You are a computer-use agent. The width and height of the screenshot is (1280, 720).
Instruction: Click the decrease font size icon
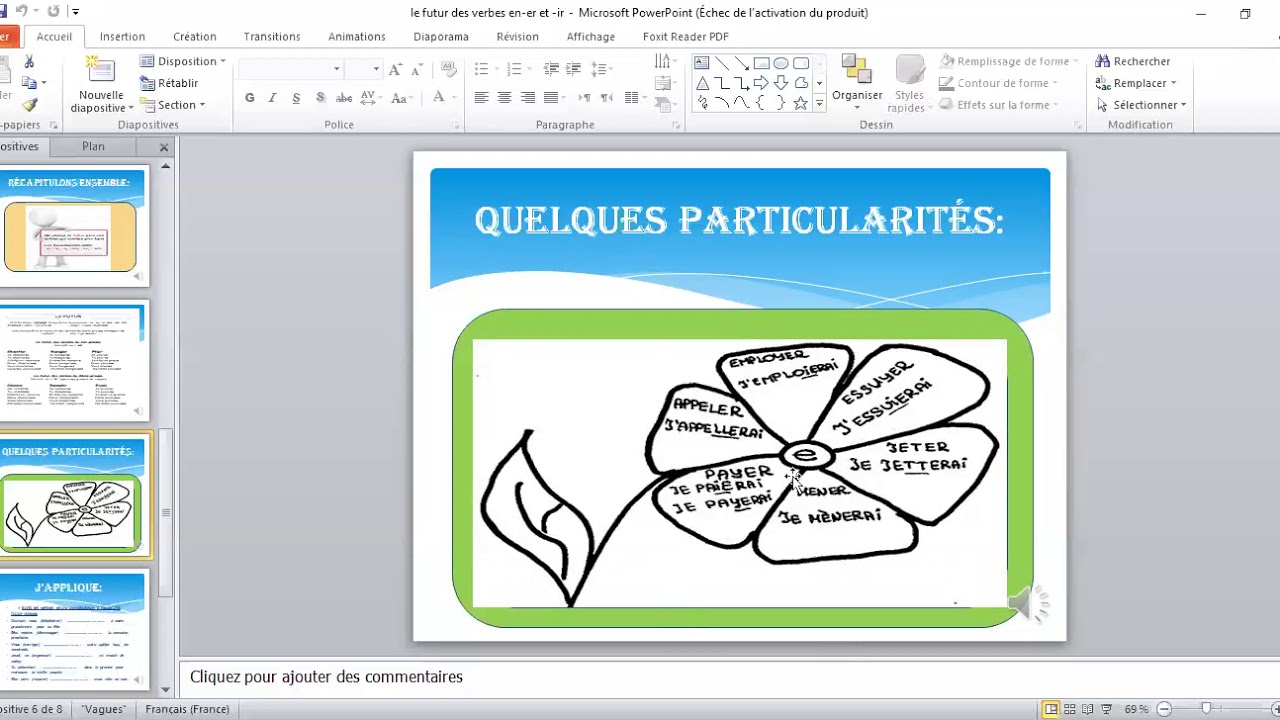[417, 69]
